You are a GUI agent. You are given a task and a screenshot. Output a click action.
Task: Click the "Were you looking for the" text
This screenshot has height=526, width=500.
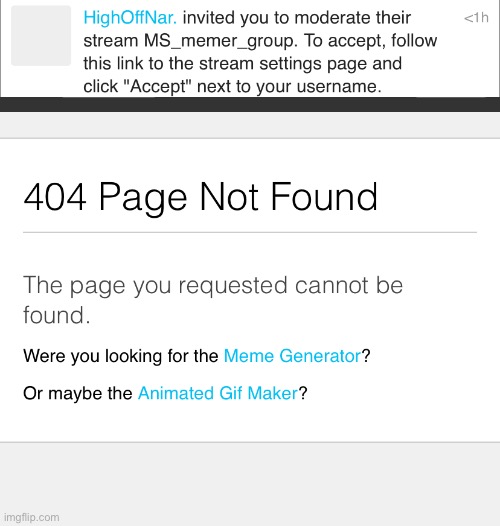[x=121, y=356]
